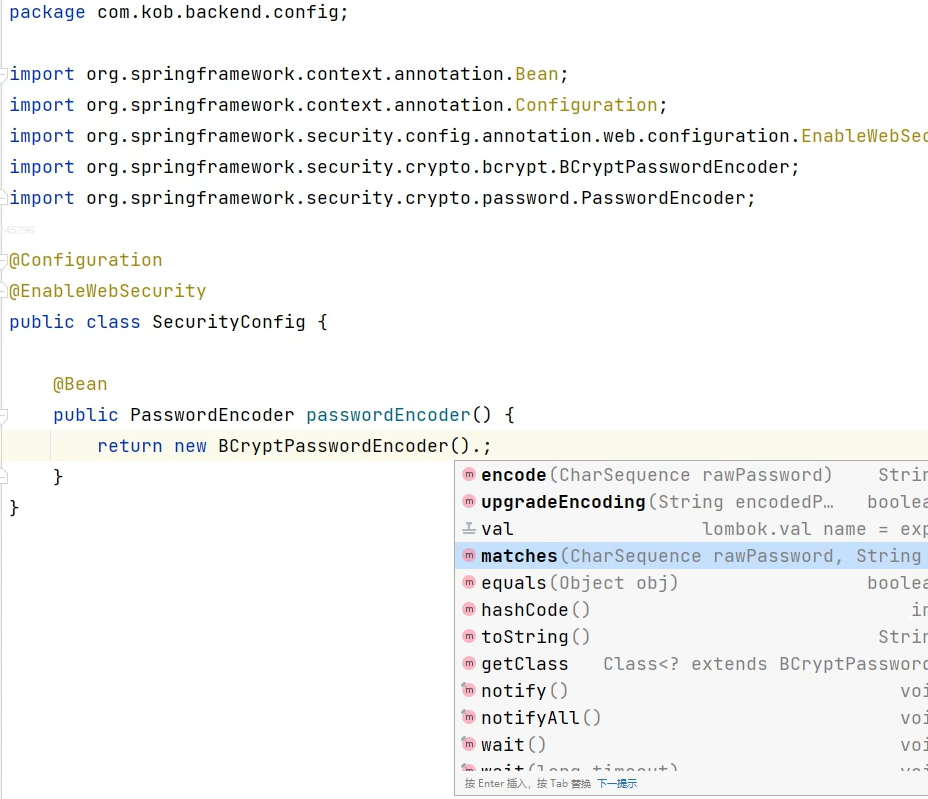Click the new keyword in return line

pyautogui.click(x=190, y=446)
